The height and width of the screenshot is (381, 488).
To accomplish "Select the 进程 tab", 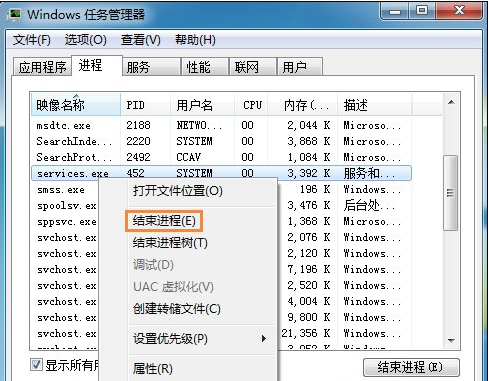I will point(97,65).
